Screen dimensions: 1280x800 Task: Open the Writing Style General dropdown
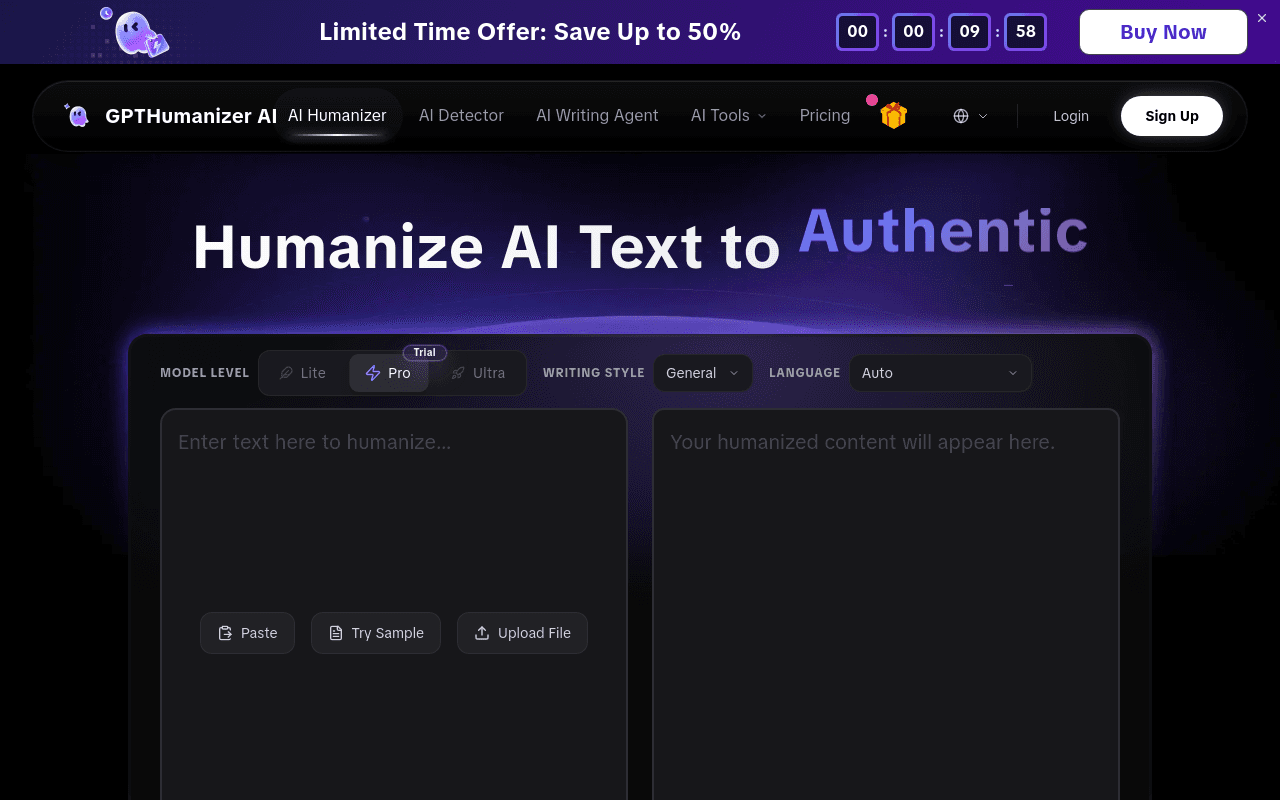[703, 373]
